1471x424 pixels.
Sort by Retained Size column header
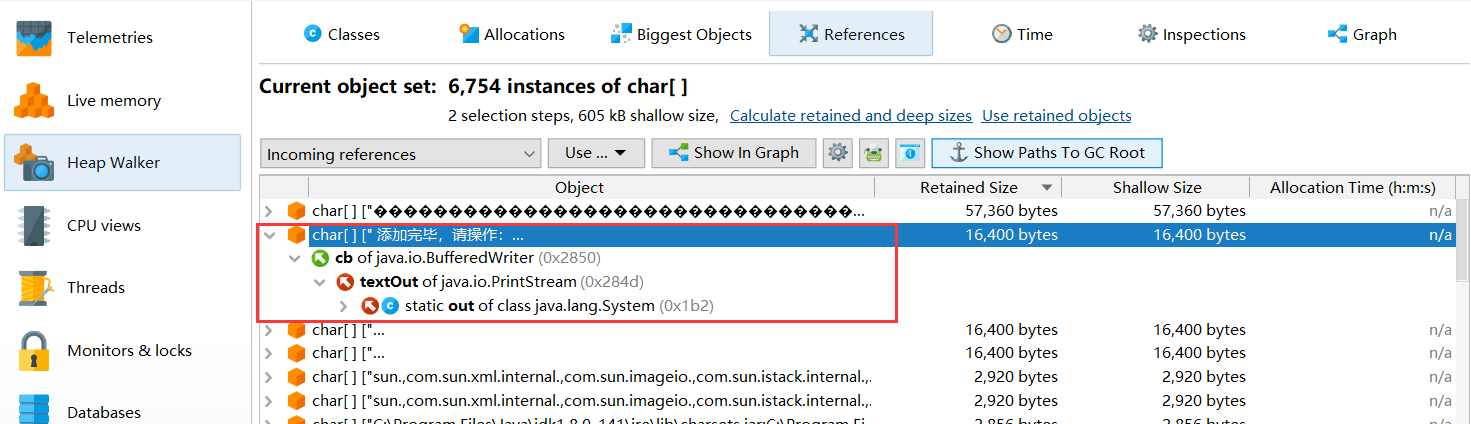click(x=968, y=187)
